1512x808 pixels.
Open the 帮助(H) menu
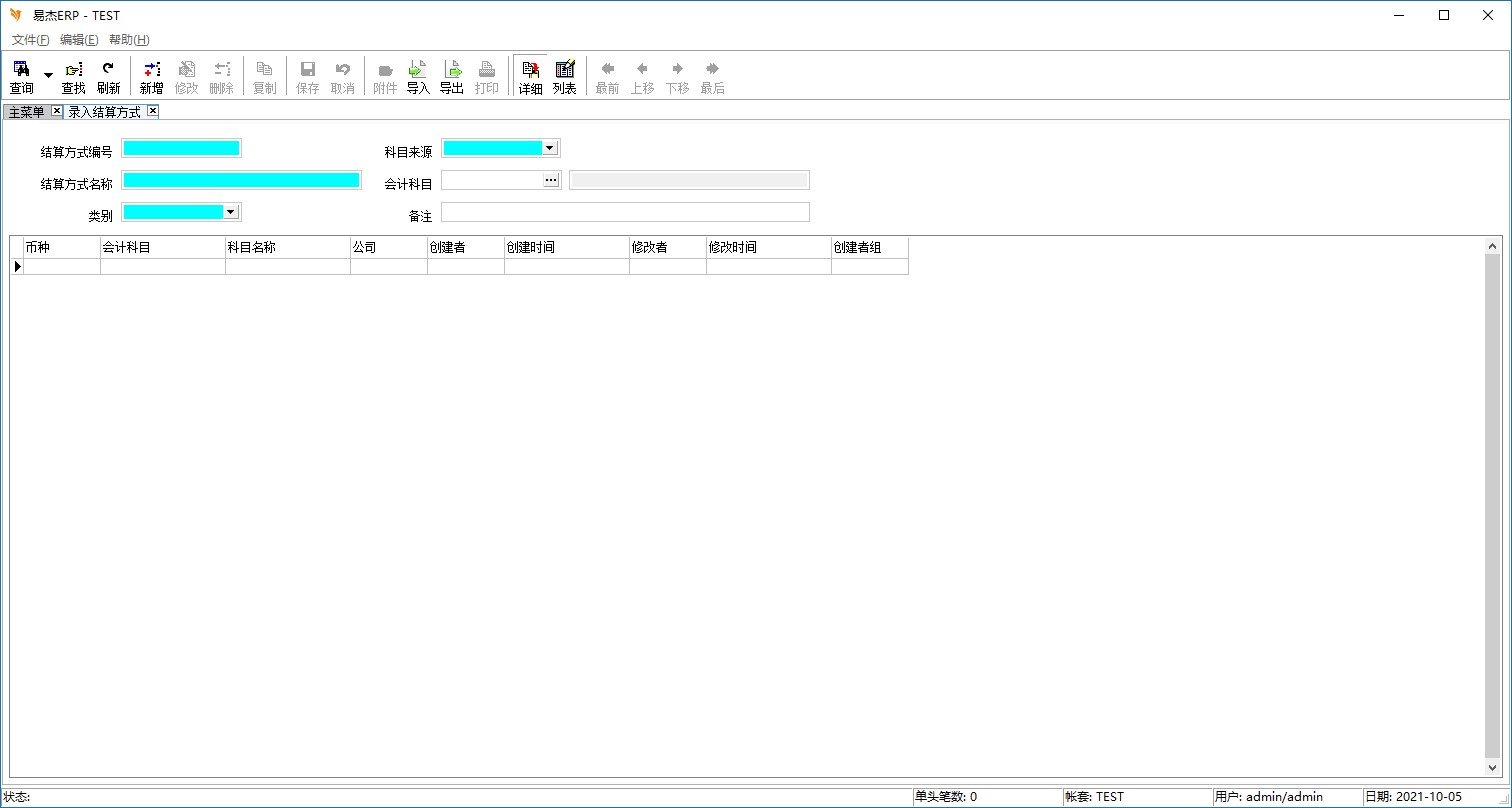click(129, 40)
